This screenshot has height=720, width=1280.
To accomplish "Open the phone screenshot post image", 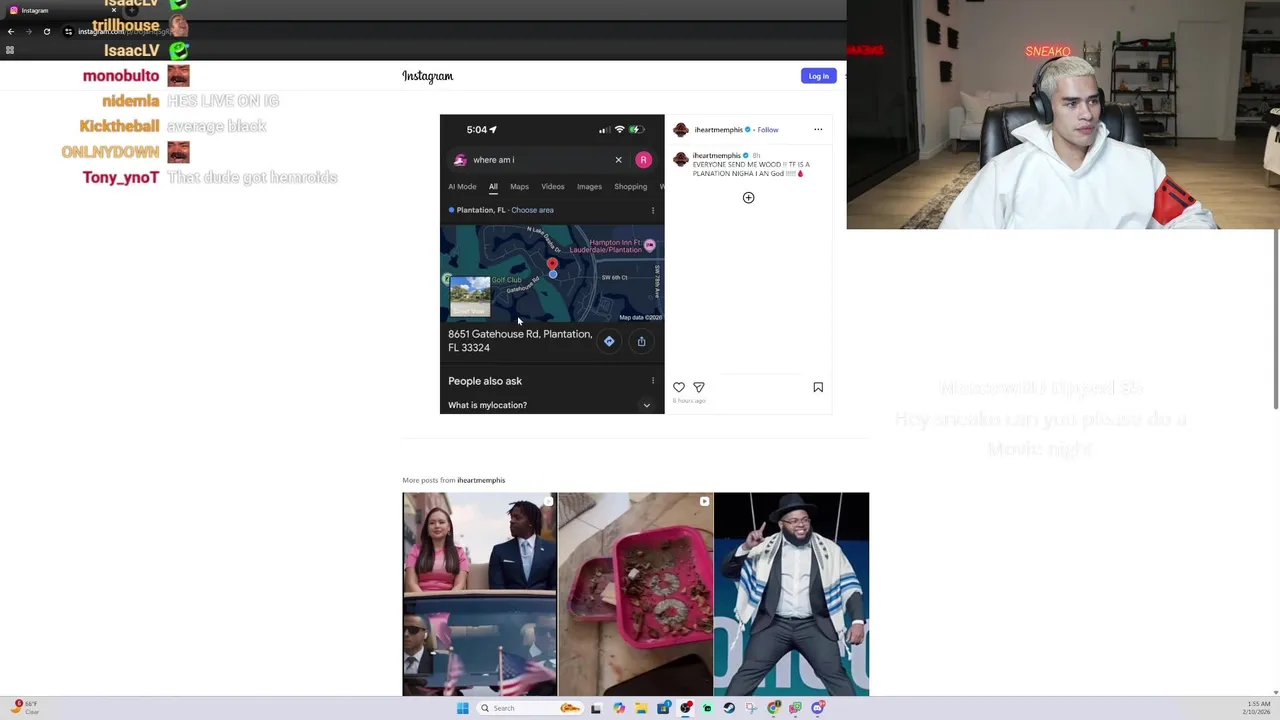I will (552, 264).
